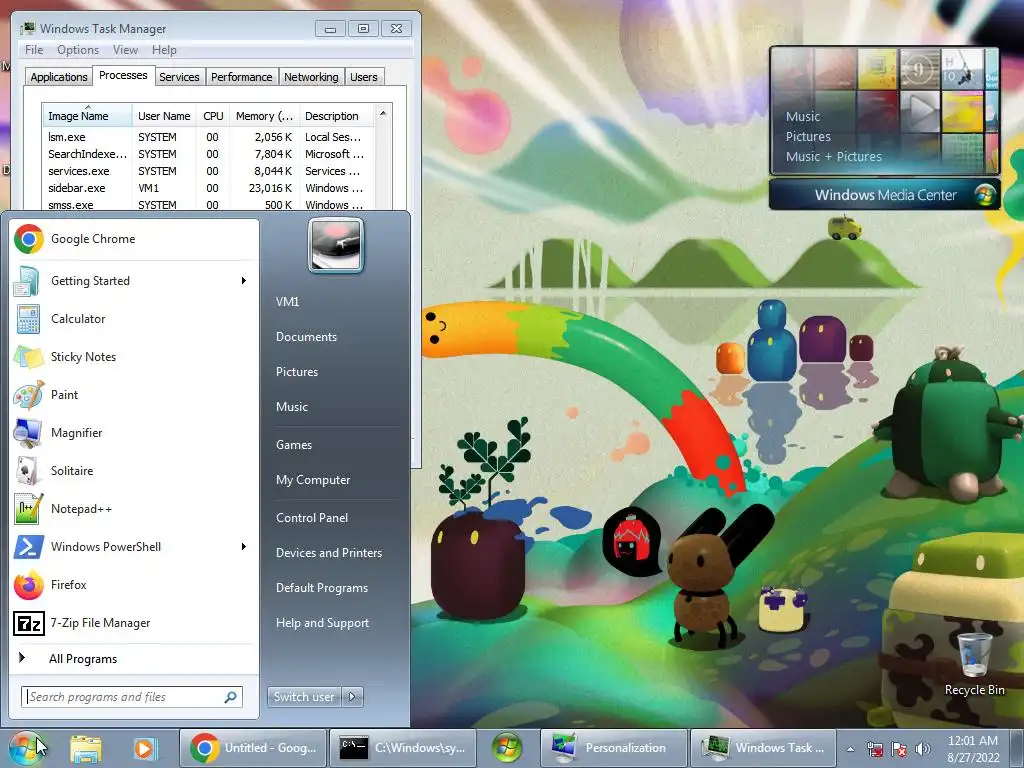Open Devices and Printers link
The width and height of the screenshot is (1024, 768).
(328, 553)
